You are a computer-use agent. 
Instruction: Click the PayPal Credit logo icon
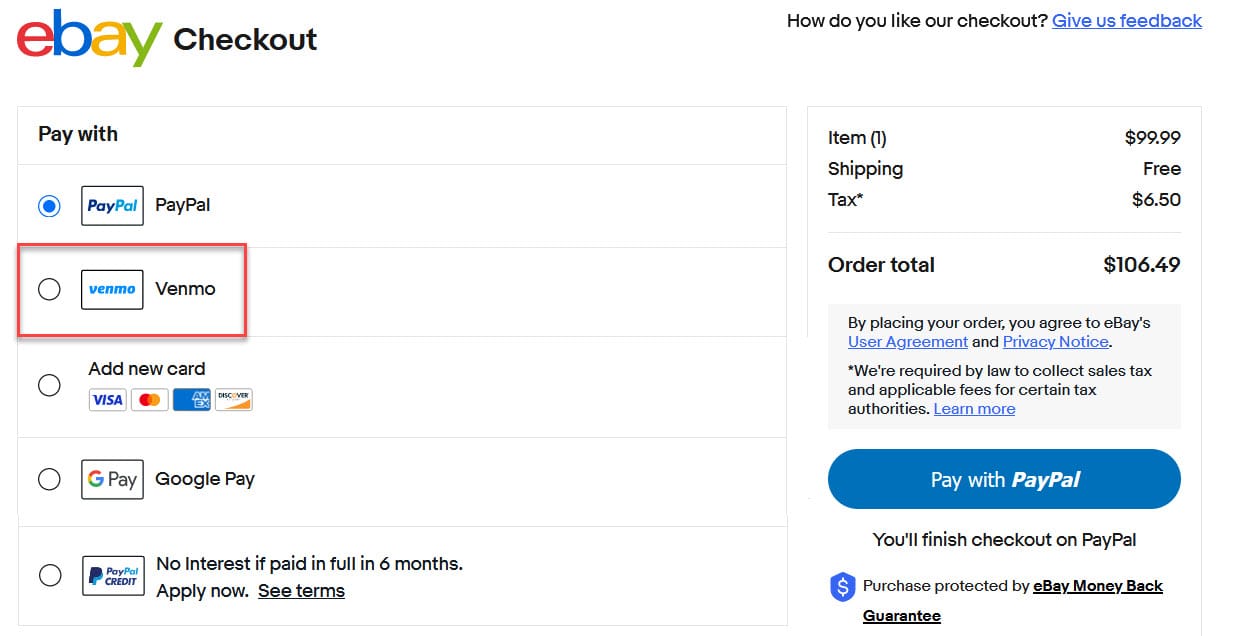click(112, 576)
